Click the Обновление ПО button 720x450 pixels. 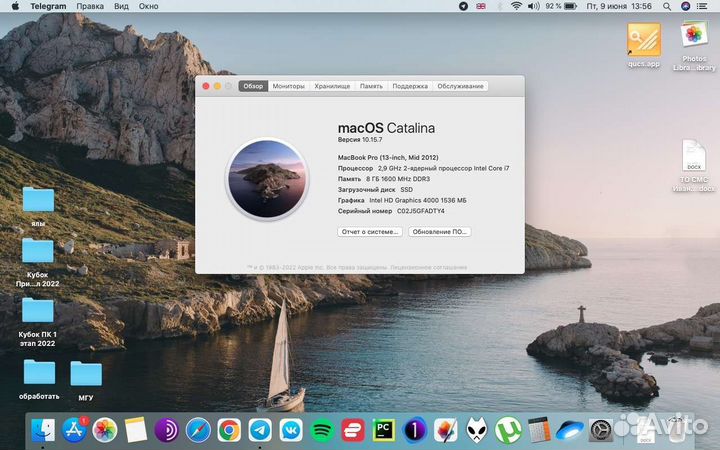439,232
